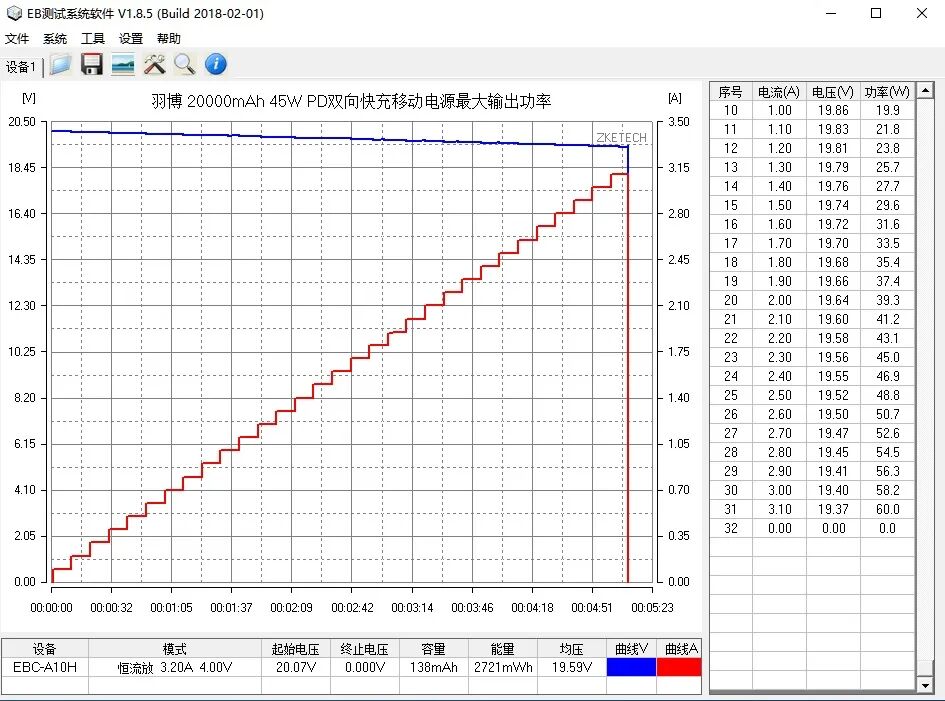Select power cell 43.1 in row 22
Screen dimensions: 945x701
click(887, 338)
